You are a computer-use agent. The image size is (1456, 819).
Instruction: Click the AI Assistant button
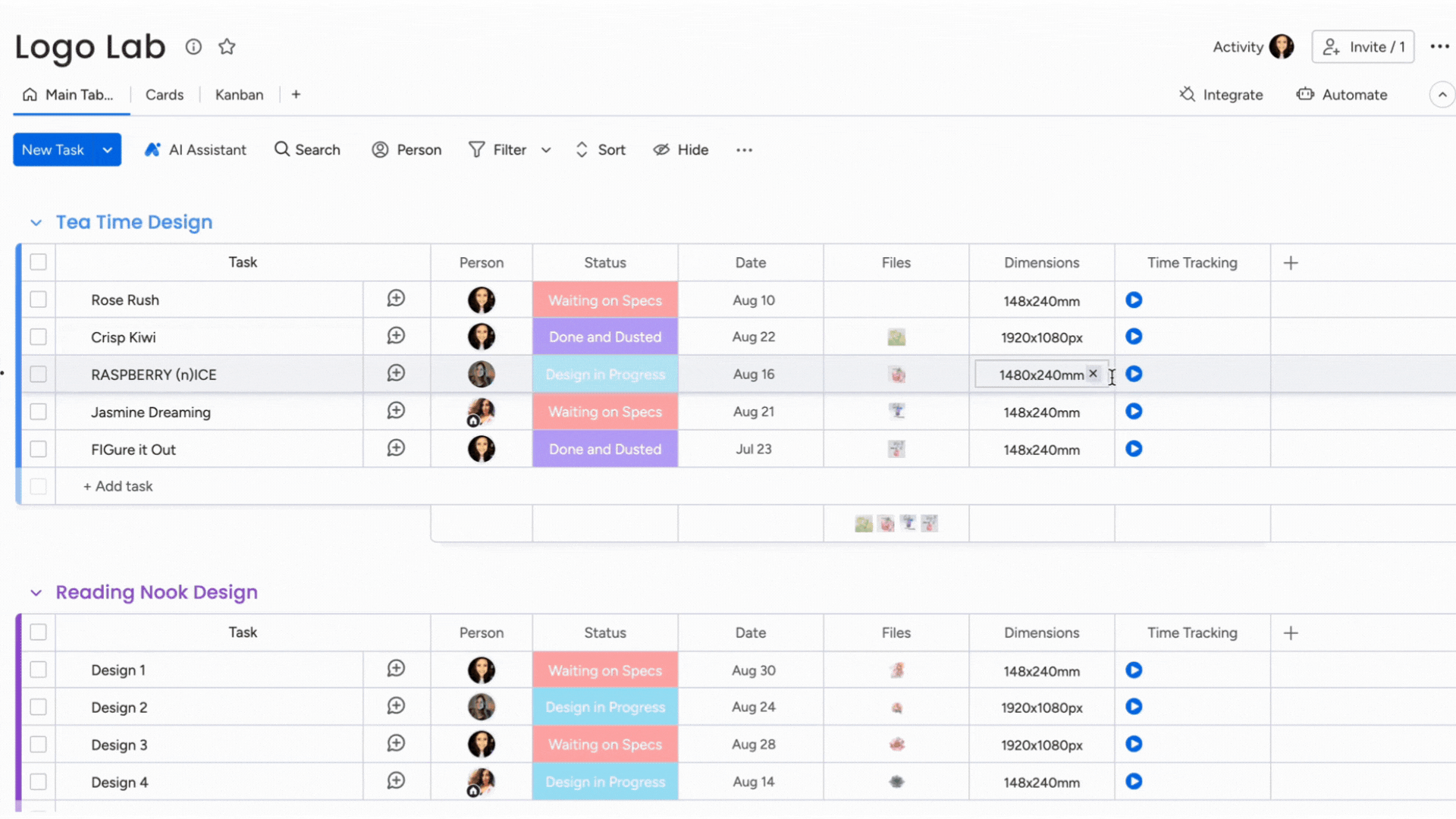point(195,149)
